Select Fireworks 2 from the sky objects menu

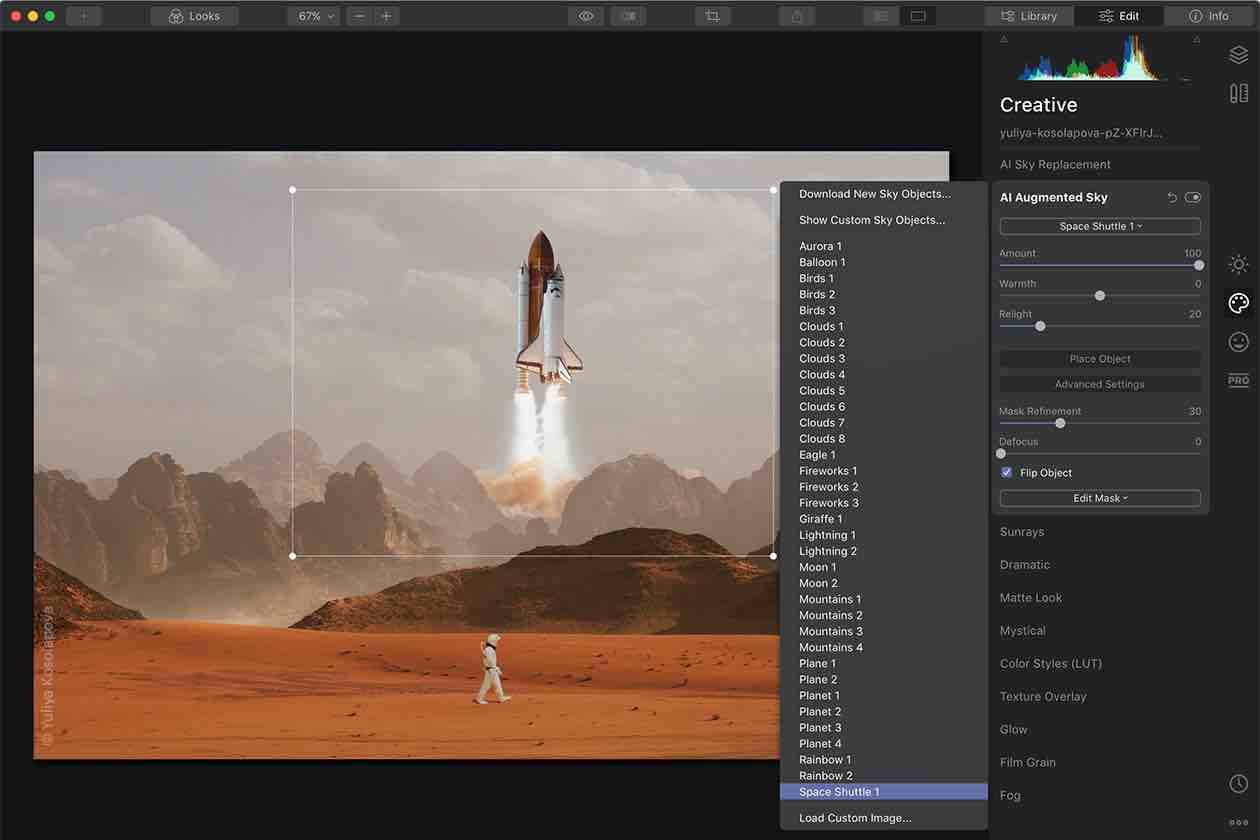pyautogui.click(x=828, y=486)
